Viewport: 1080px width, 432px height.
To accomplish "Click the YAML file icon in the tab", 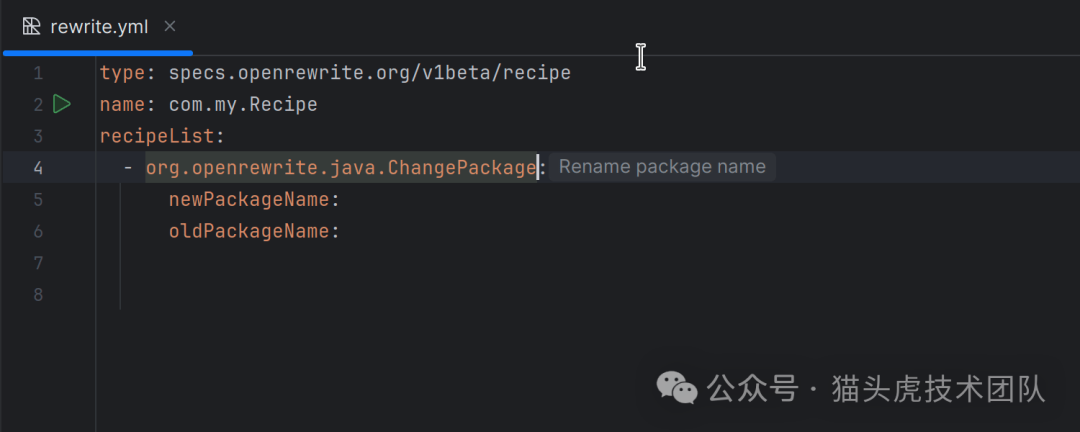I will (x=32, y=27).
